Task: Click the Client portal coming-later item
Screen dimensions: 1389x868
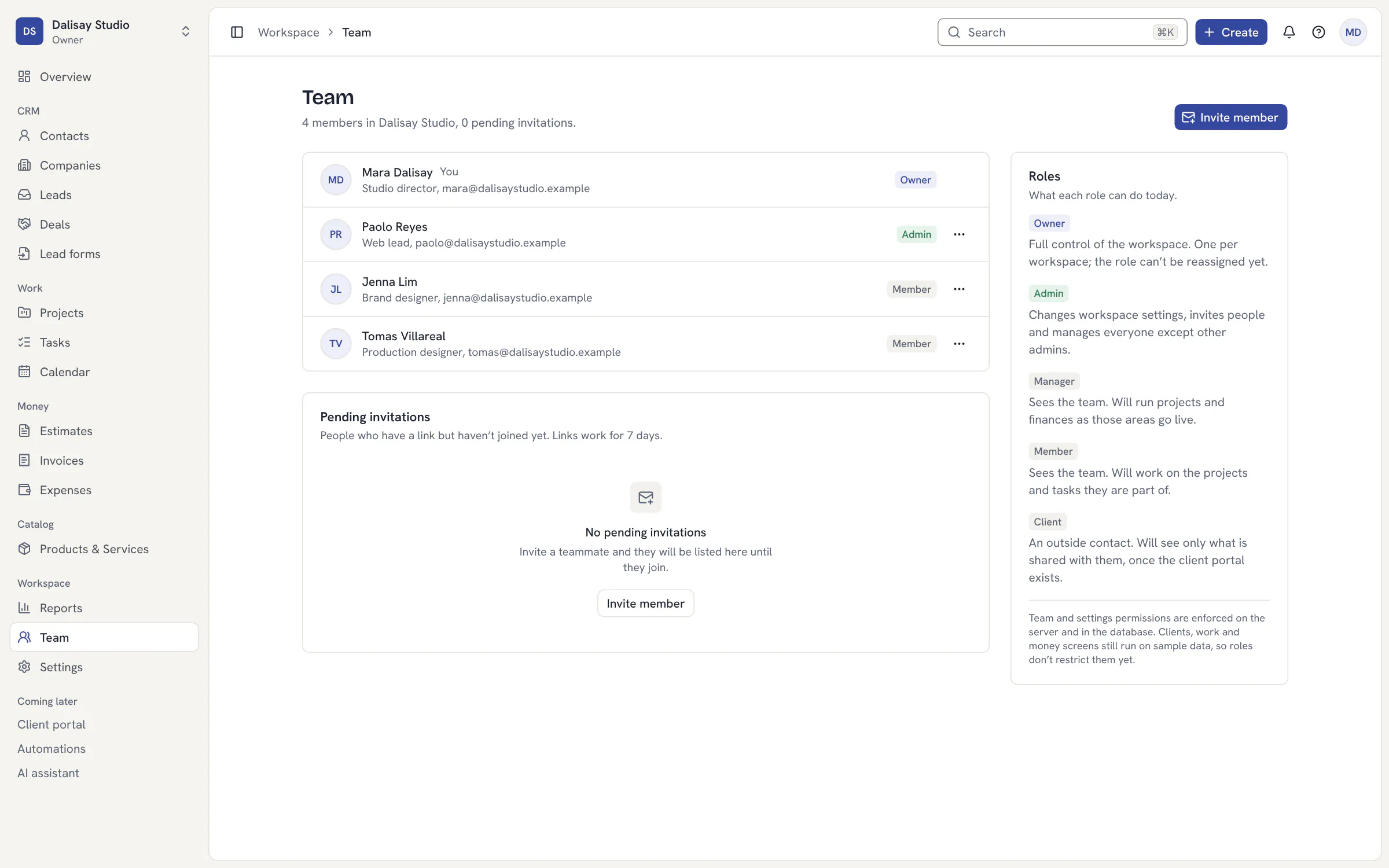Action: coord(52,724)
